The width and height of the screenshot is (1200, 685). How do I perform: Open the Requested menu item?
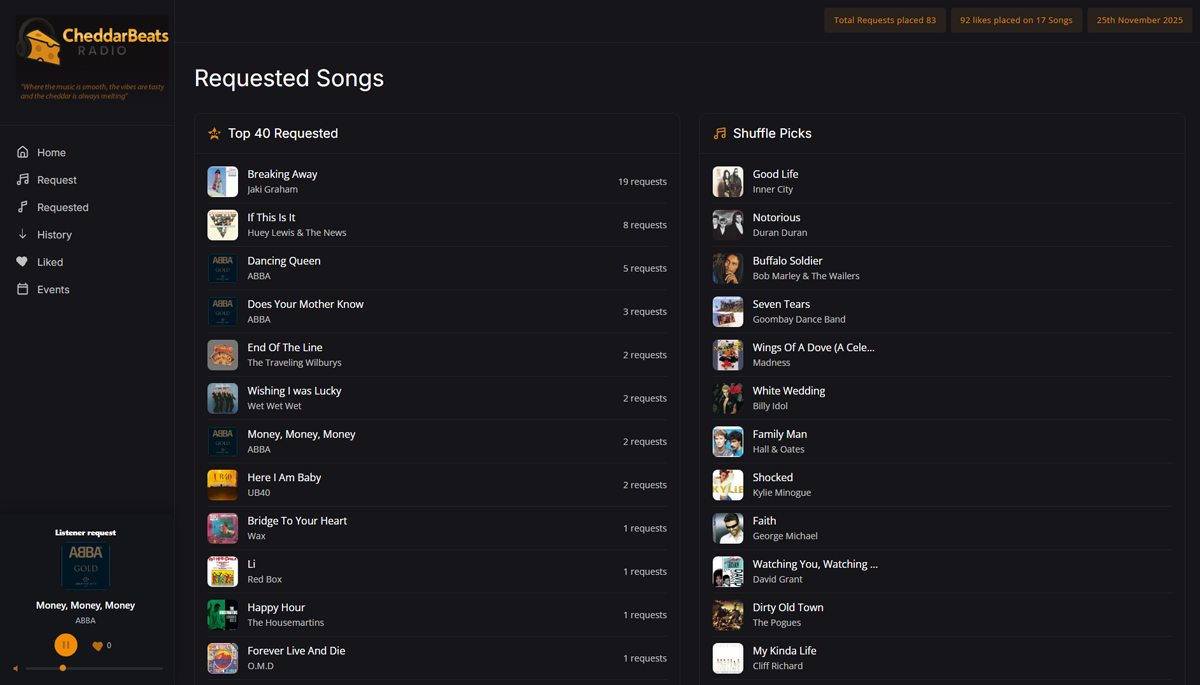62,208
